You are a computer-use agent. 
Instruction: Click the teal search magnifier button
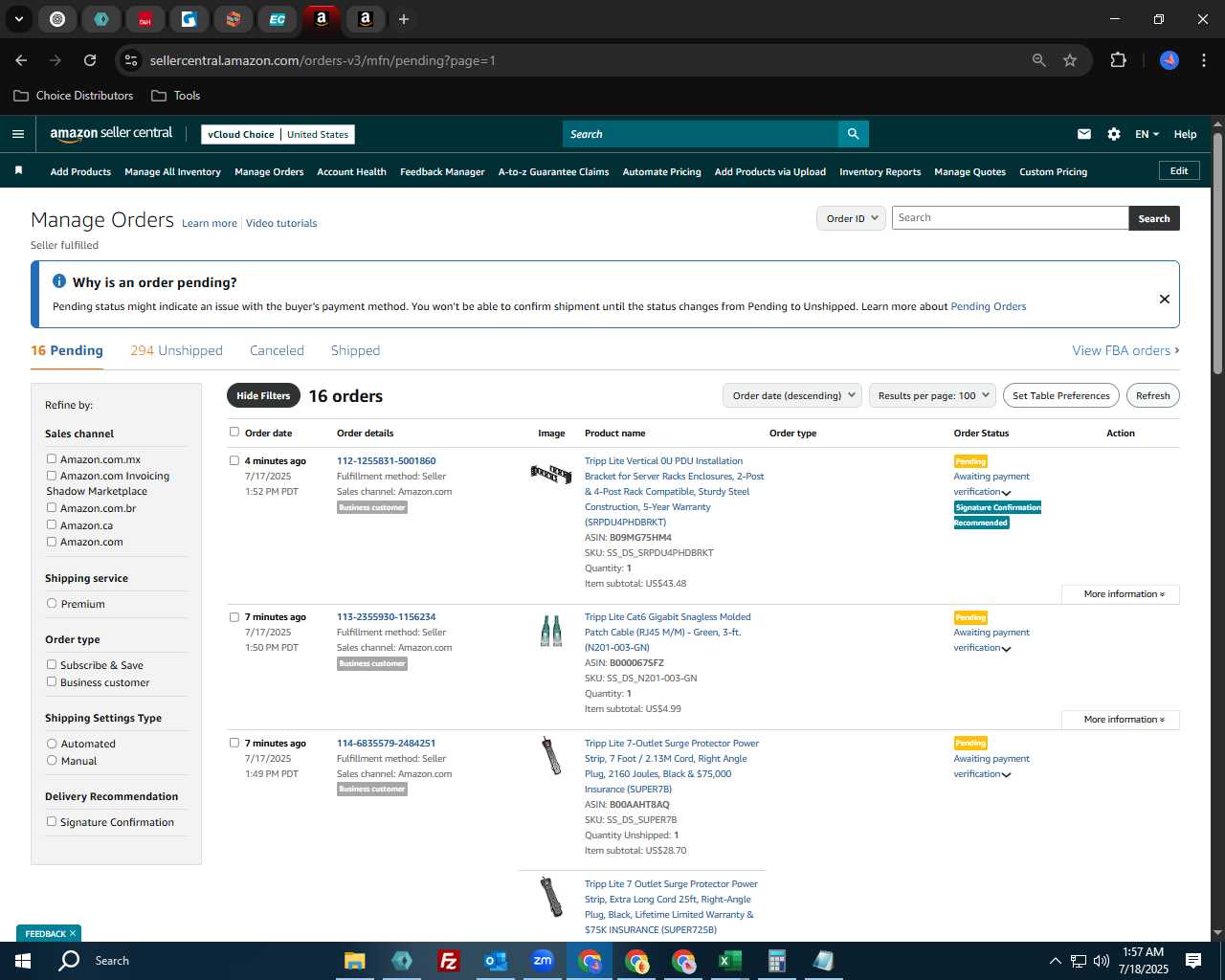pyautogui.click(x=853, y=134)
